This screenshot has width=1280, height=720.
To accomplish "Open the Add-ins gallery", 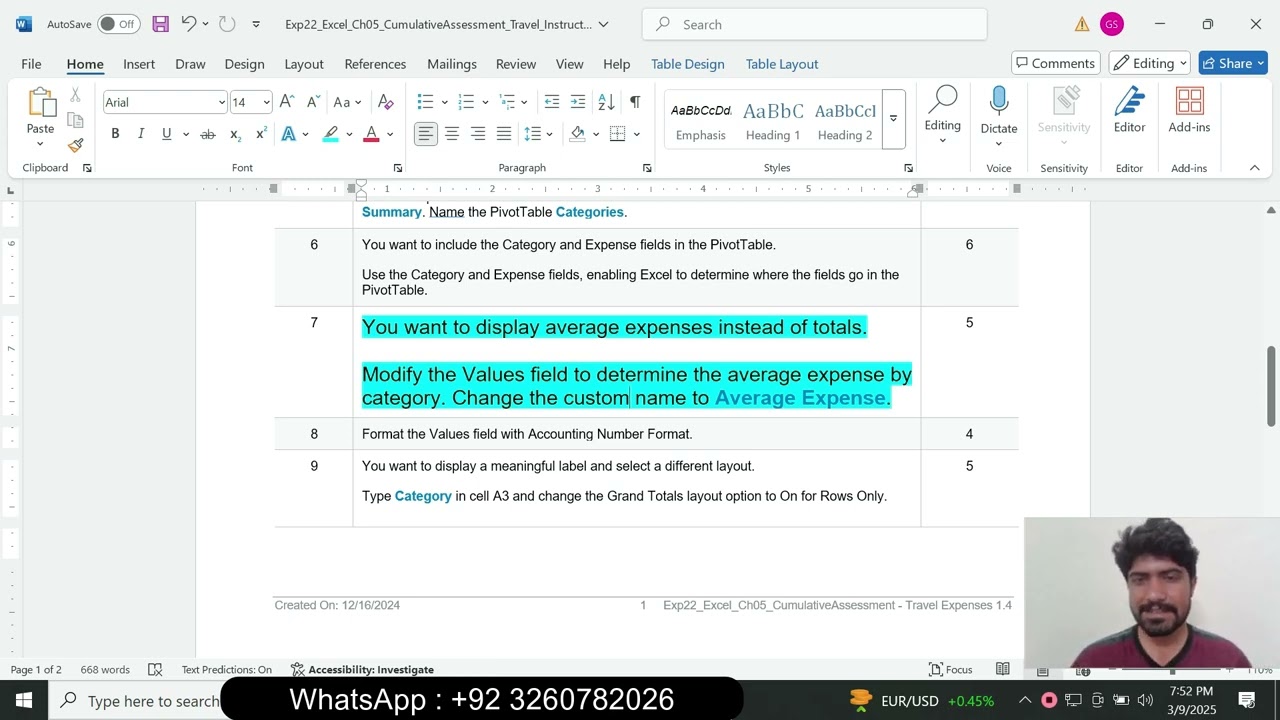I will (1189, 111).
